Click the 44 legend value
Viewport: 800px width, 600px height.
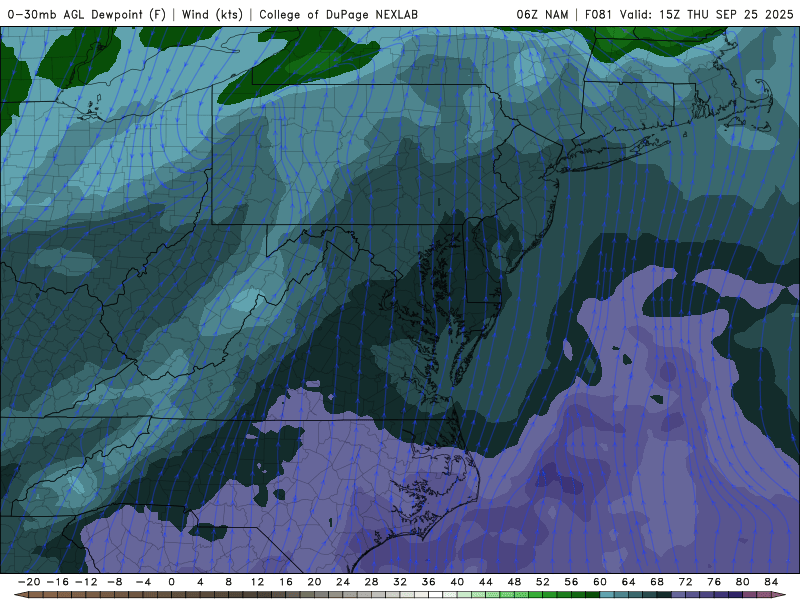486,582
